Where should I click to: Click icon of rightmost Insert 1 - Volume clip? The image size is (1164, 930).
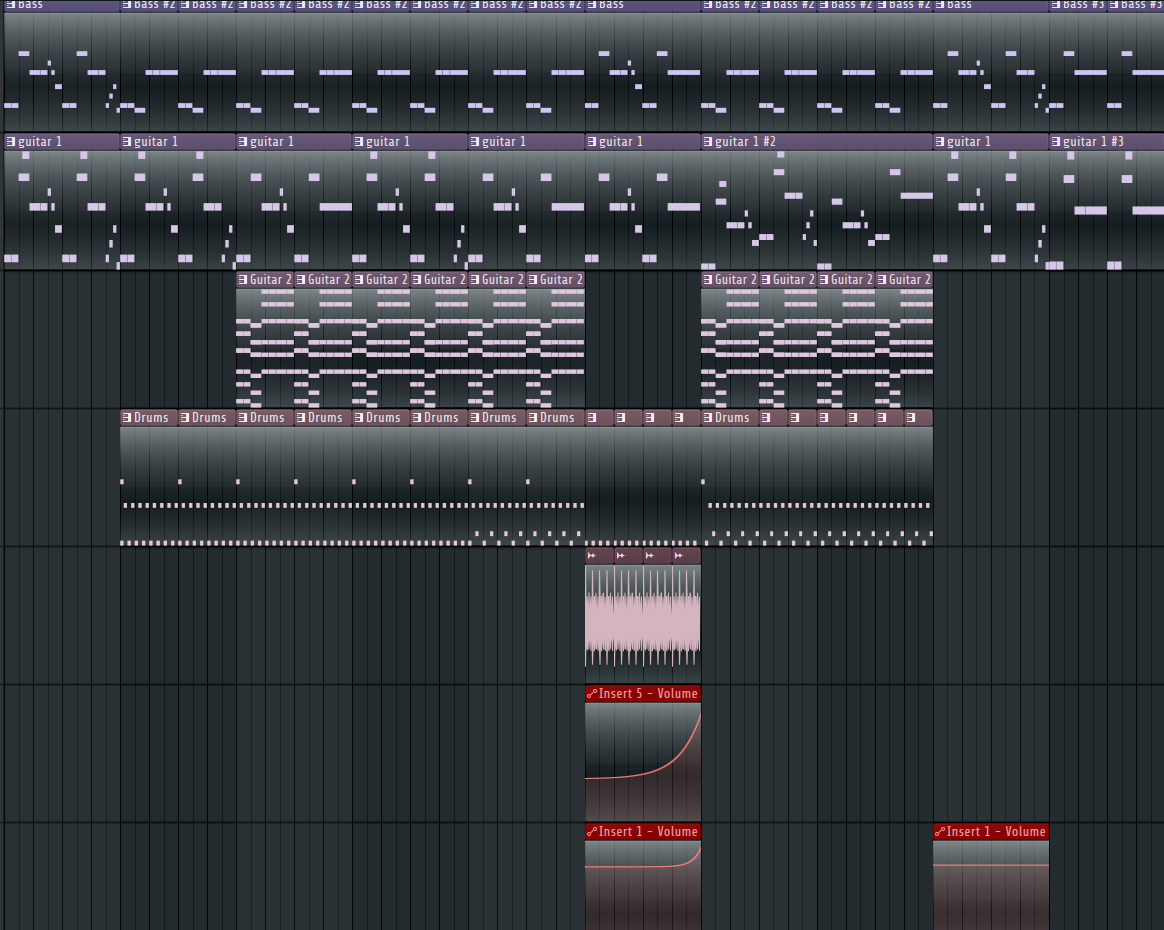940,832
